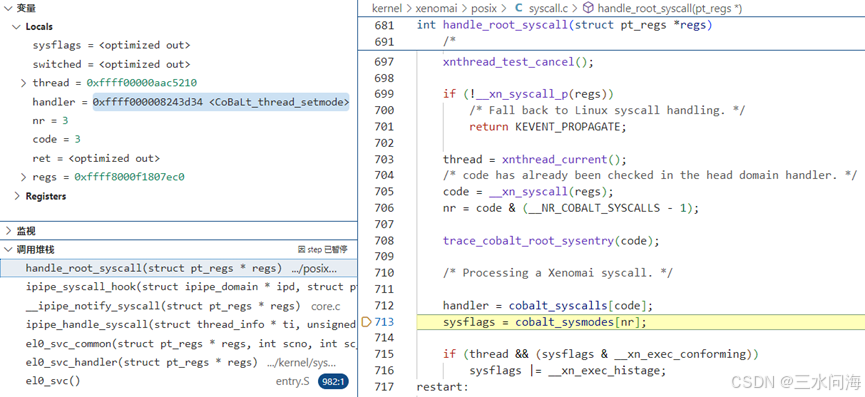Click xnthread_current call on line 703

(554, 159)
